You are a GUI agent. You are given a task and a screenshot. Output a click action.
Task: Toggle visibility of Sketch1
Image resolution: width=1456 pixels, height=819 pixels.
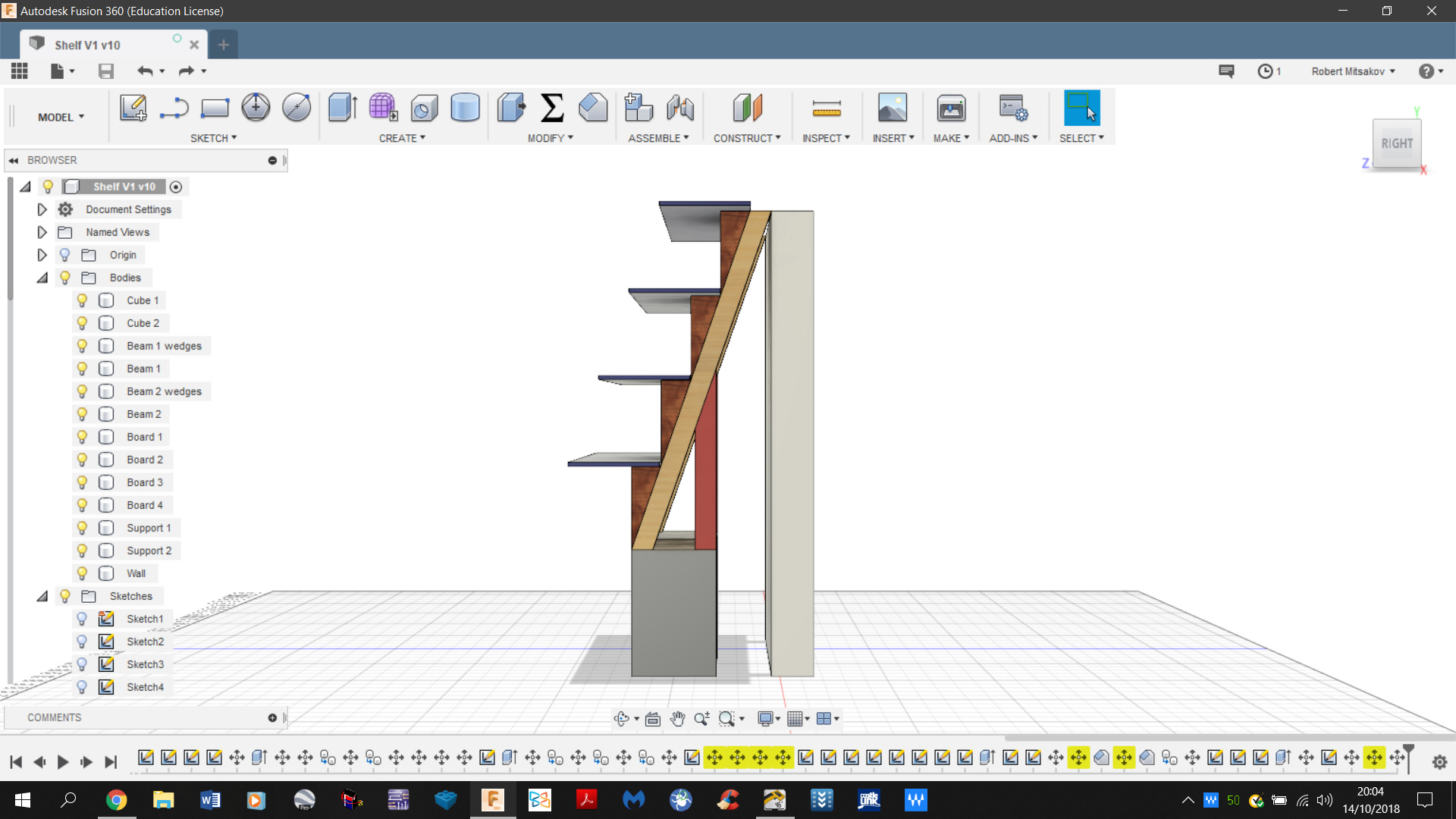pyautogui.click(x=82, y=619)
